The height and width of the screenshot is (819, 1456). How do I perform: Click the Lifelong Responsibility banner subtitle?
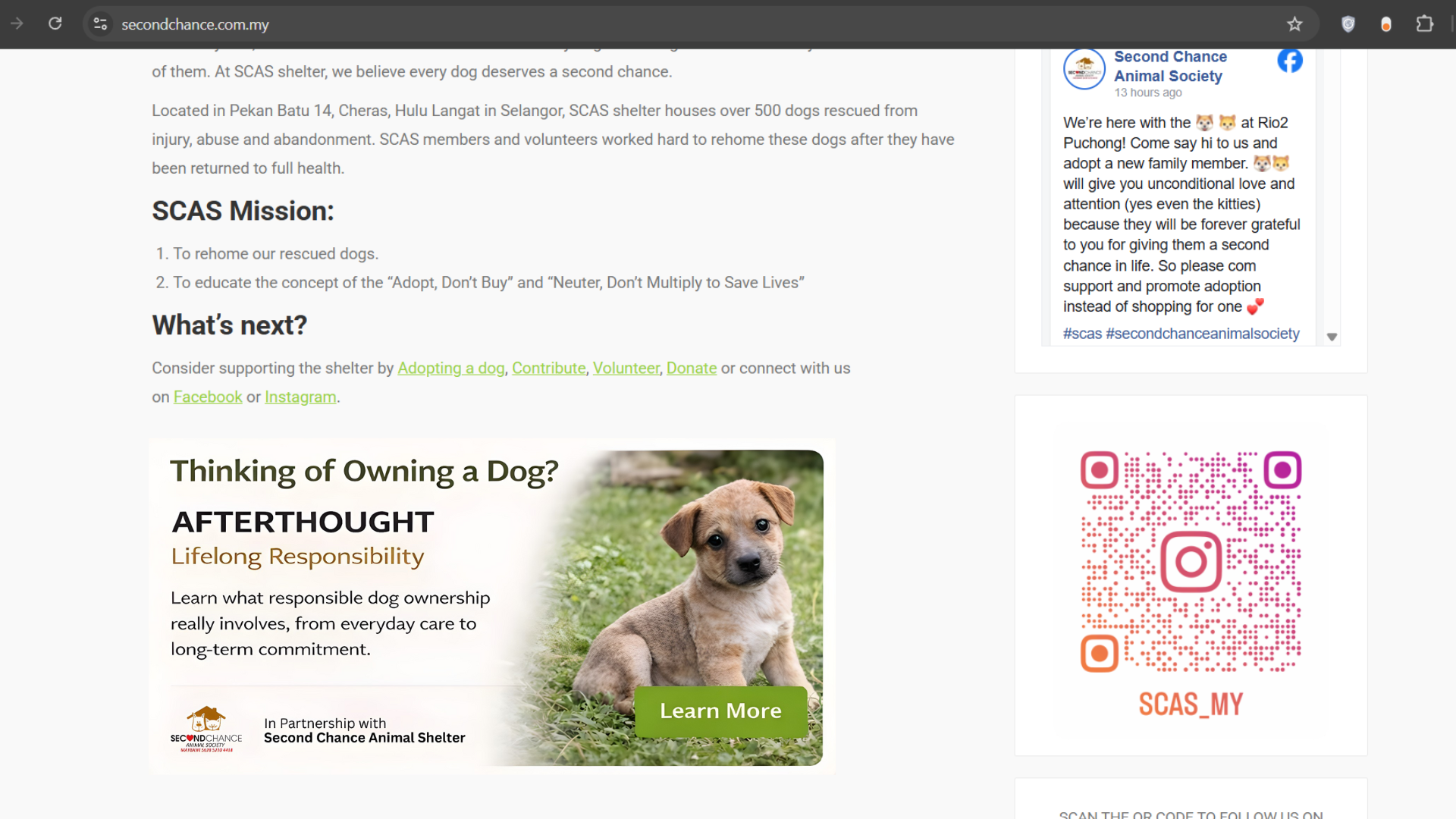coord(297,557)
